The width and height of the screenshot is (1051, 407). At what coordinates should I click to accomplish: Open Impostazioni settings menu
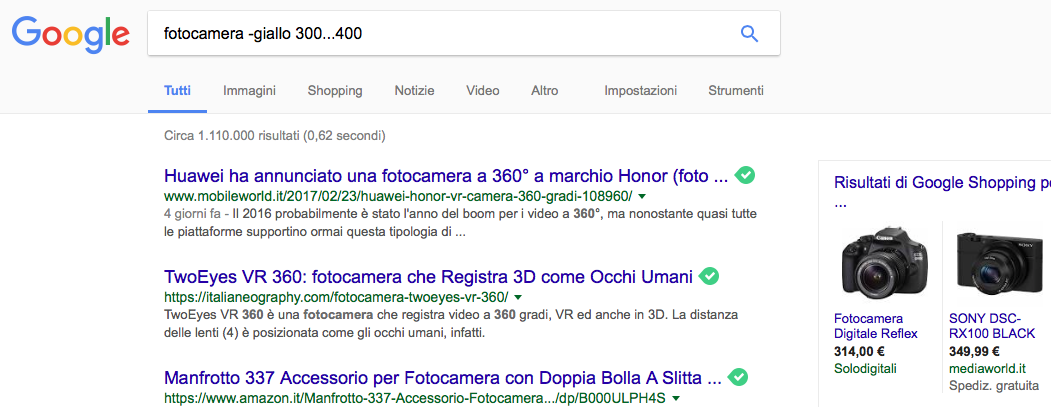coord(640,90)
